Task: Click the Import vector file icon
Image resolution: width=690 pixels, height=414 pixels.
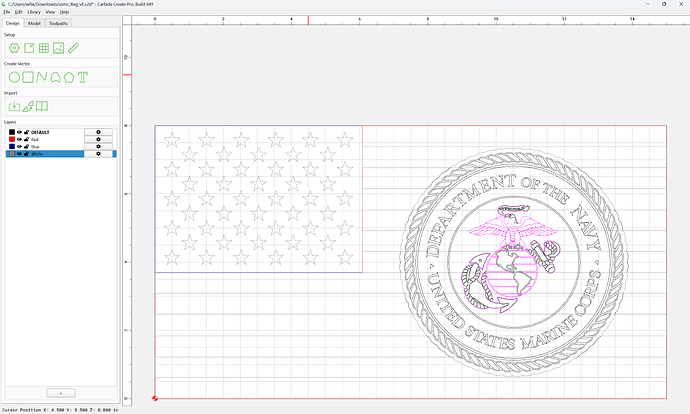Action: coord(15,106)
